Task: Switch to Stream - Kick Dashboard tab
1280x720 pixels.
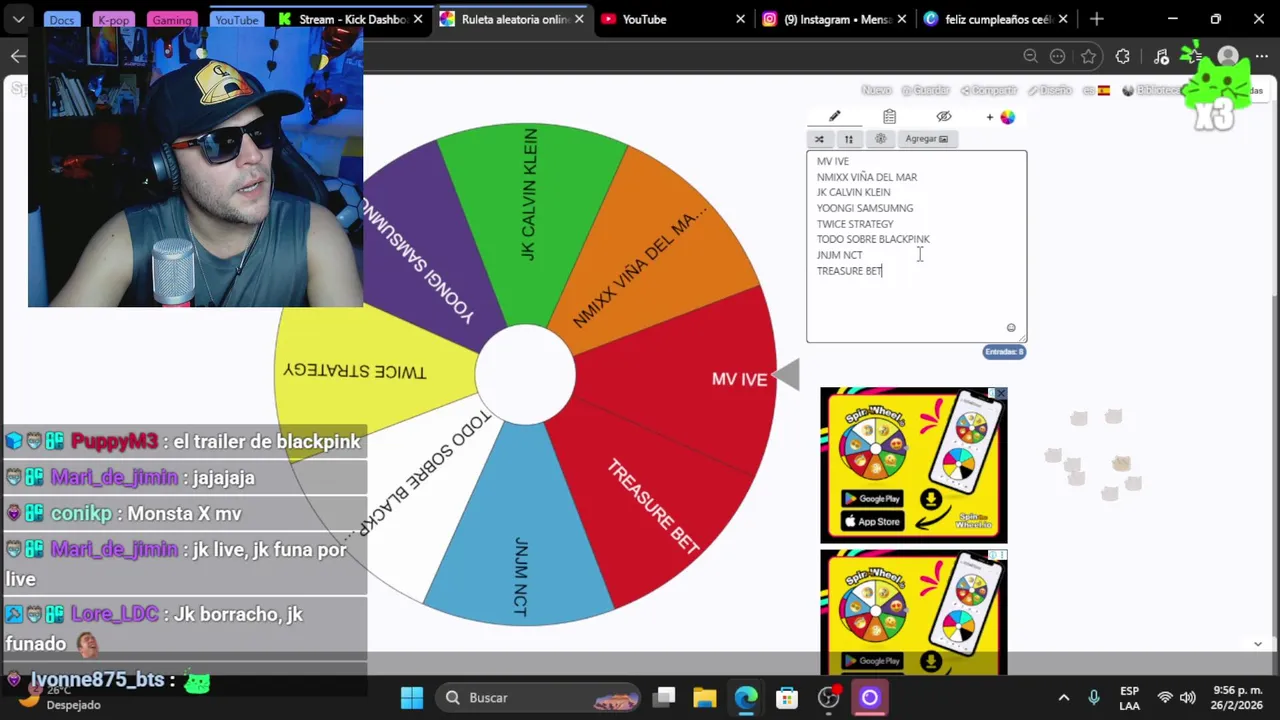Action: point(350,19)
